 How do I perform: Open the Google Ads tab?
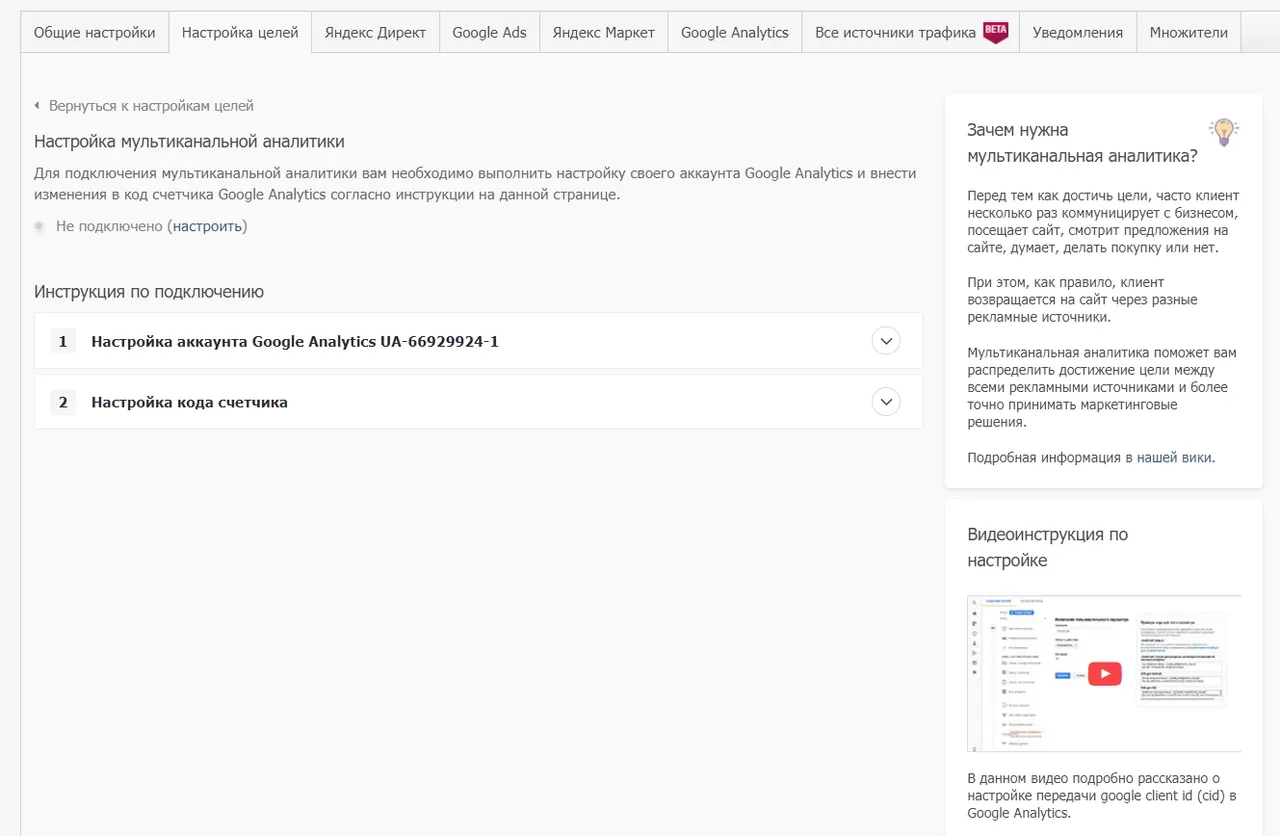pos(489,32)
